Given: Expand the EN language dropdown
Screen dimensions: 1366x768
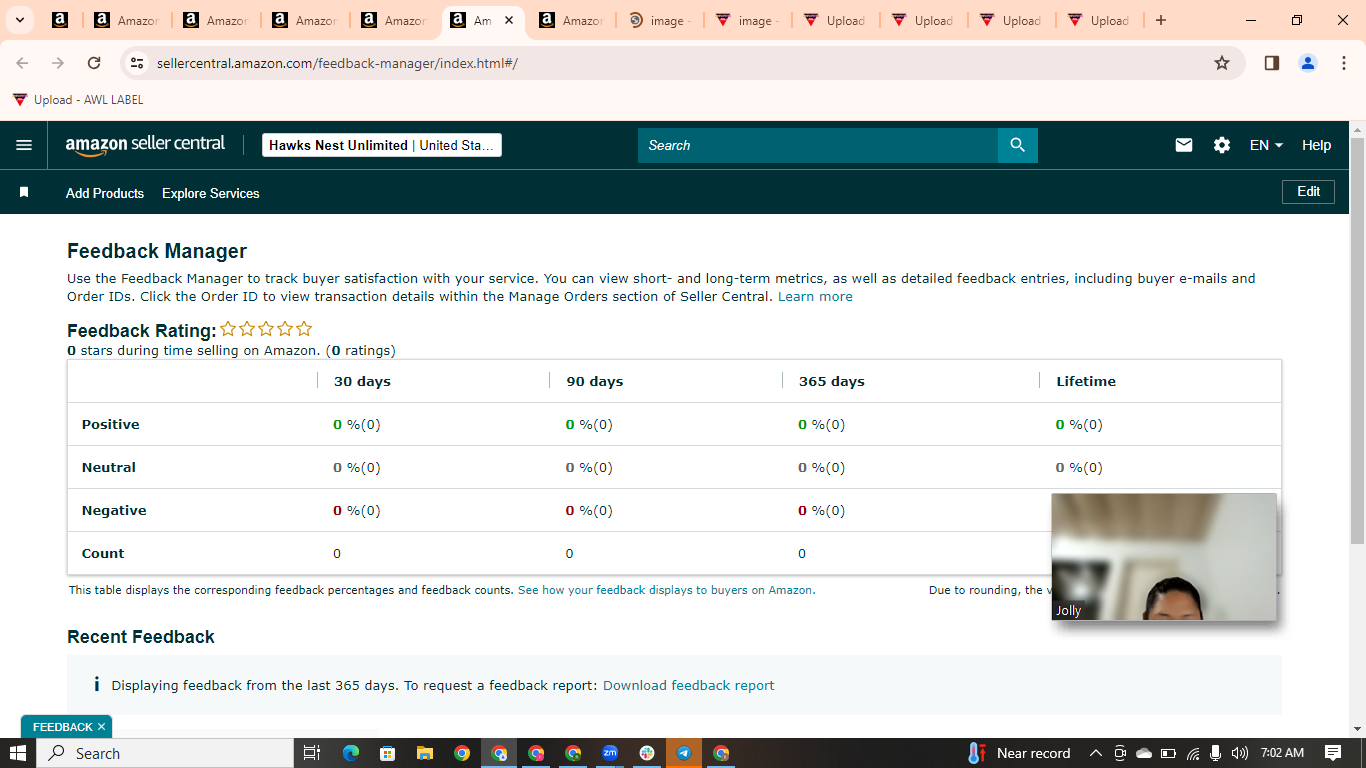Looking at the screenshot, I should 1266,145.
